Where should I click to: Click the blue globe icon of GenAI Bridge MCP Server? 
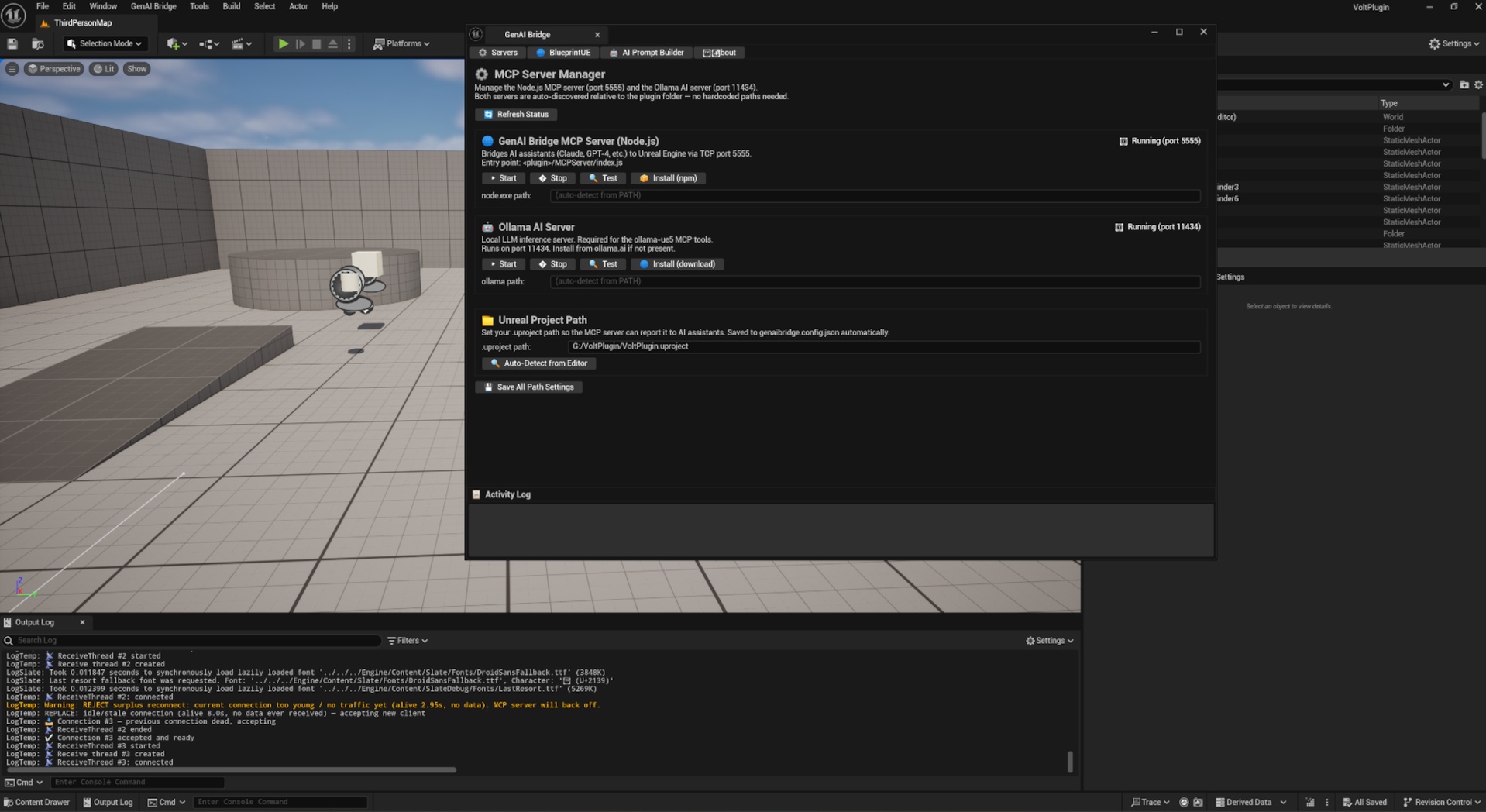tap(487, 141)
